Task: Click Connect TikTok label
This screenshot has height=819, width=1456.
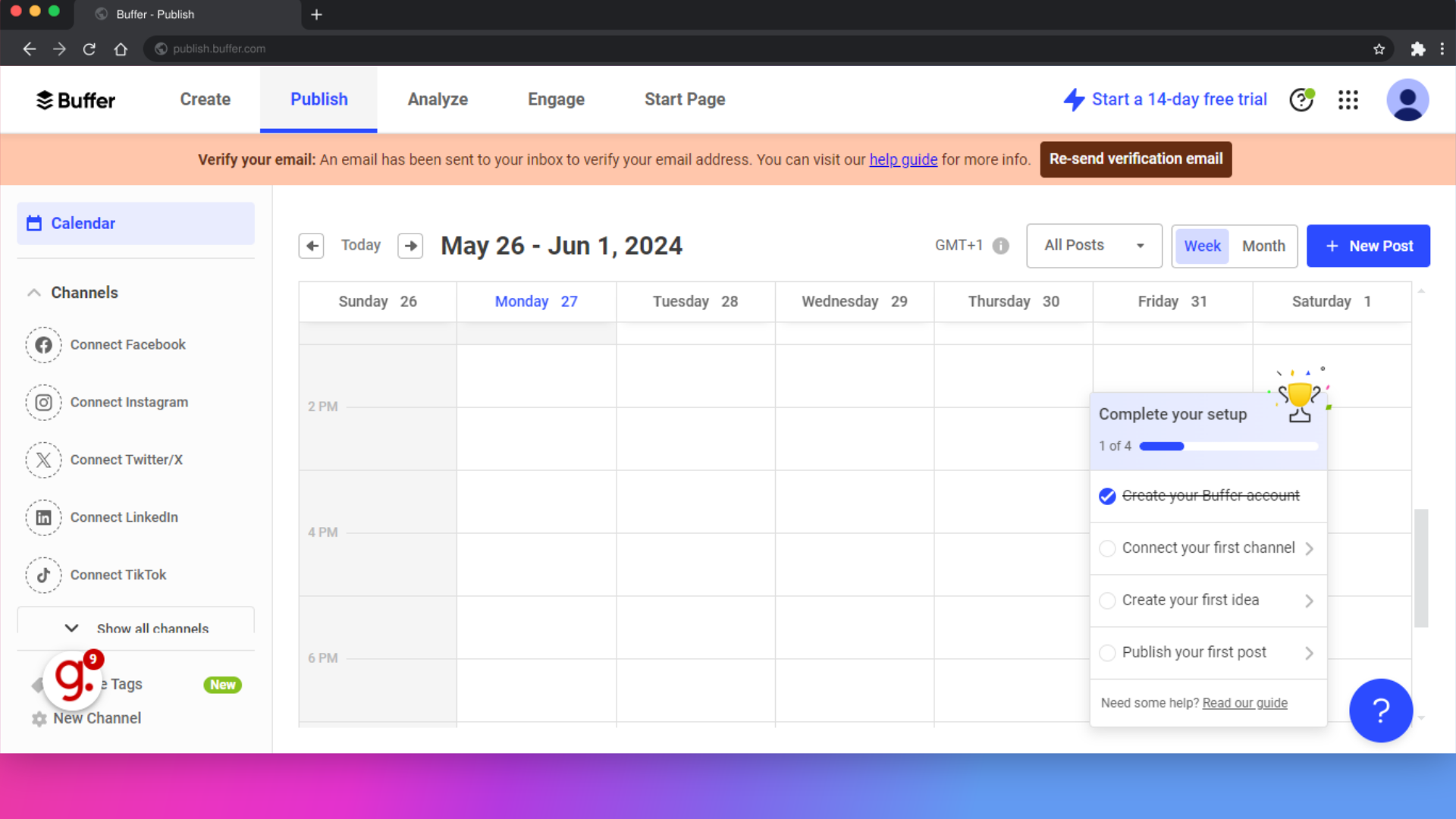Action: (x=118, y=576)
